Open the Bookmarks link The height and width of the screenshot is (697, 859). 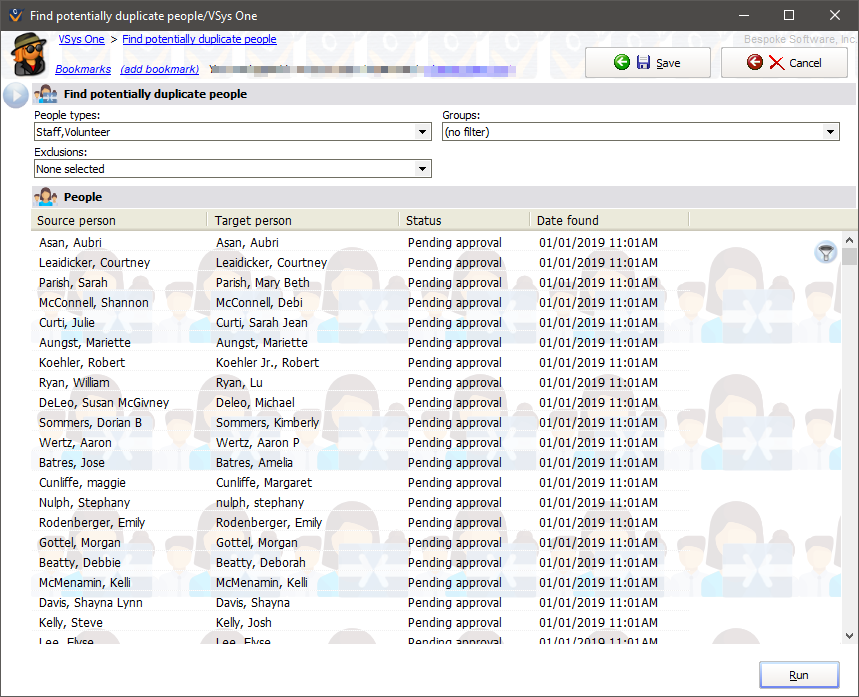click(83, 69)
